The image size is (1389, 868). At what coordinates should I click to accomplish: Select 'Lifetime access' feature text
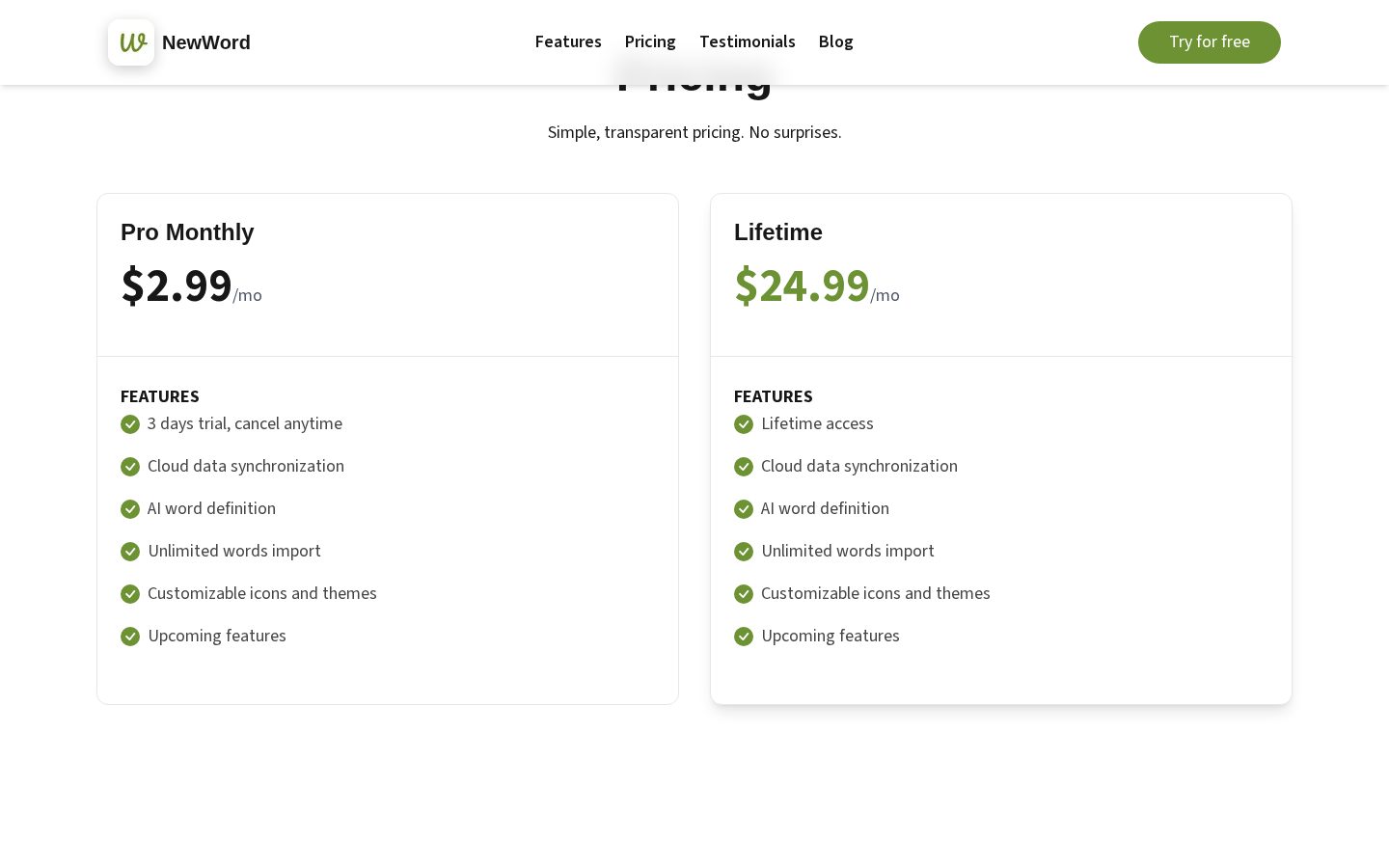pos(817,423)
